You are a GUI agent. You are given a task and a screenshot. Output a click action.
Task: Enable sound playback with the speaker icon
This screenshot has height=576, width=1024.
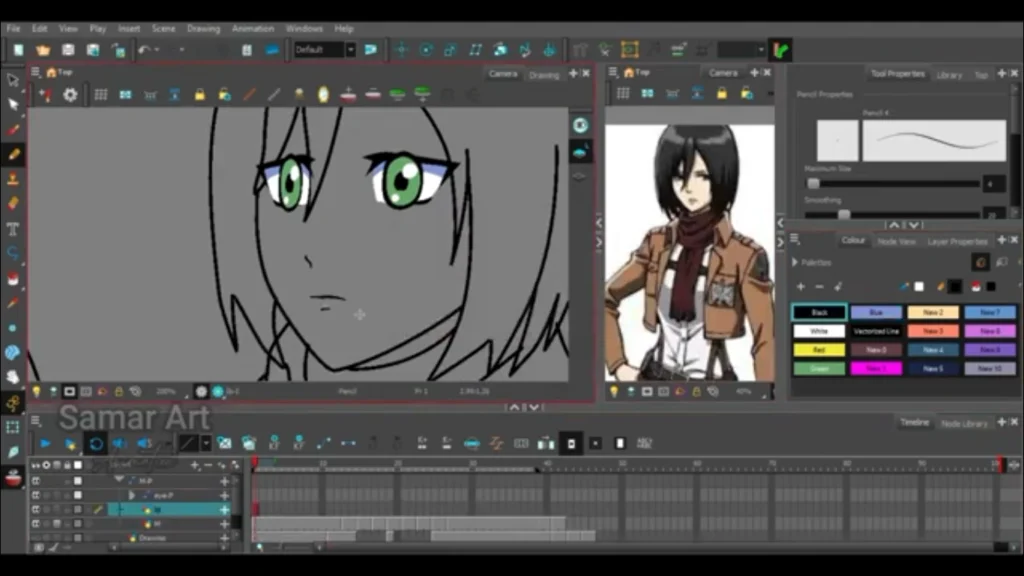coord(120,443)
